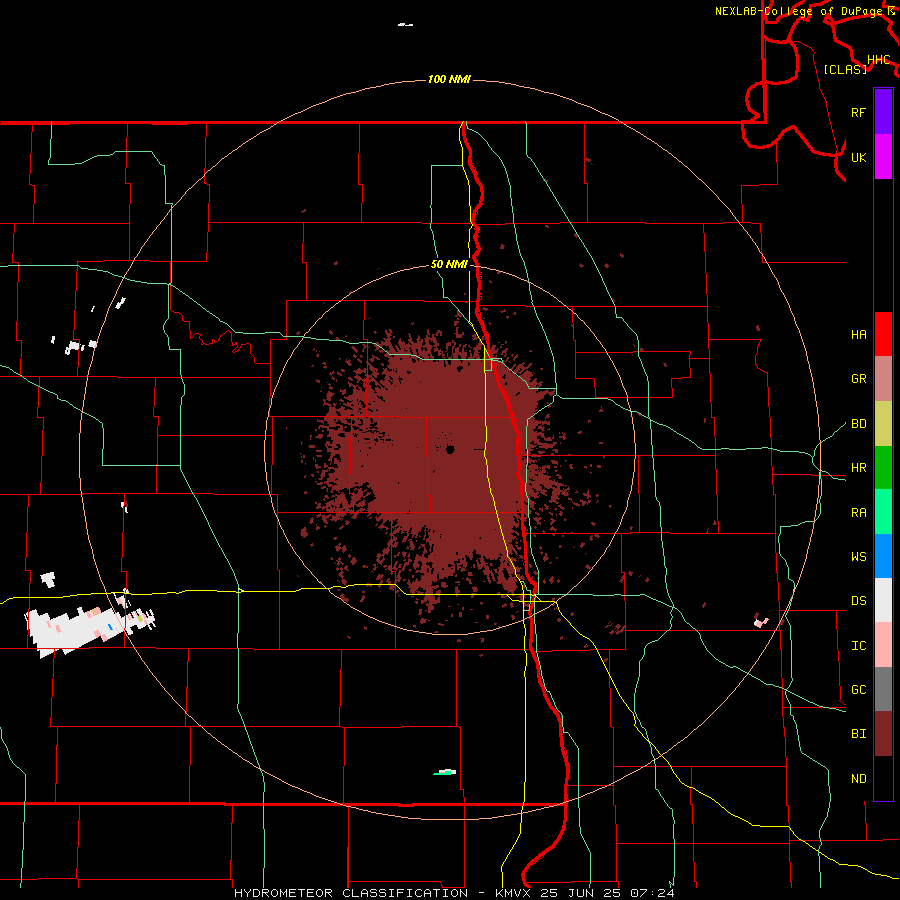Viewport: 900px width, 900px height.
Task: Click the IC legend label
Action: coord(858,646)
